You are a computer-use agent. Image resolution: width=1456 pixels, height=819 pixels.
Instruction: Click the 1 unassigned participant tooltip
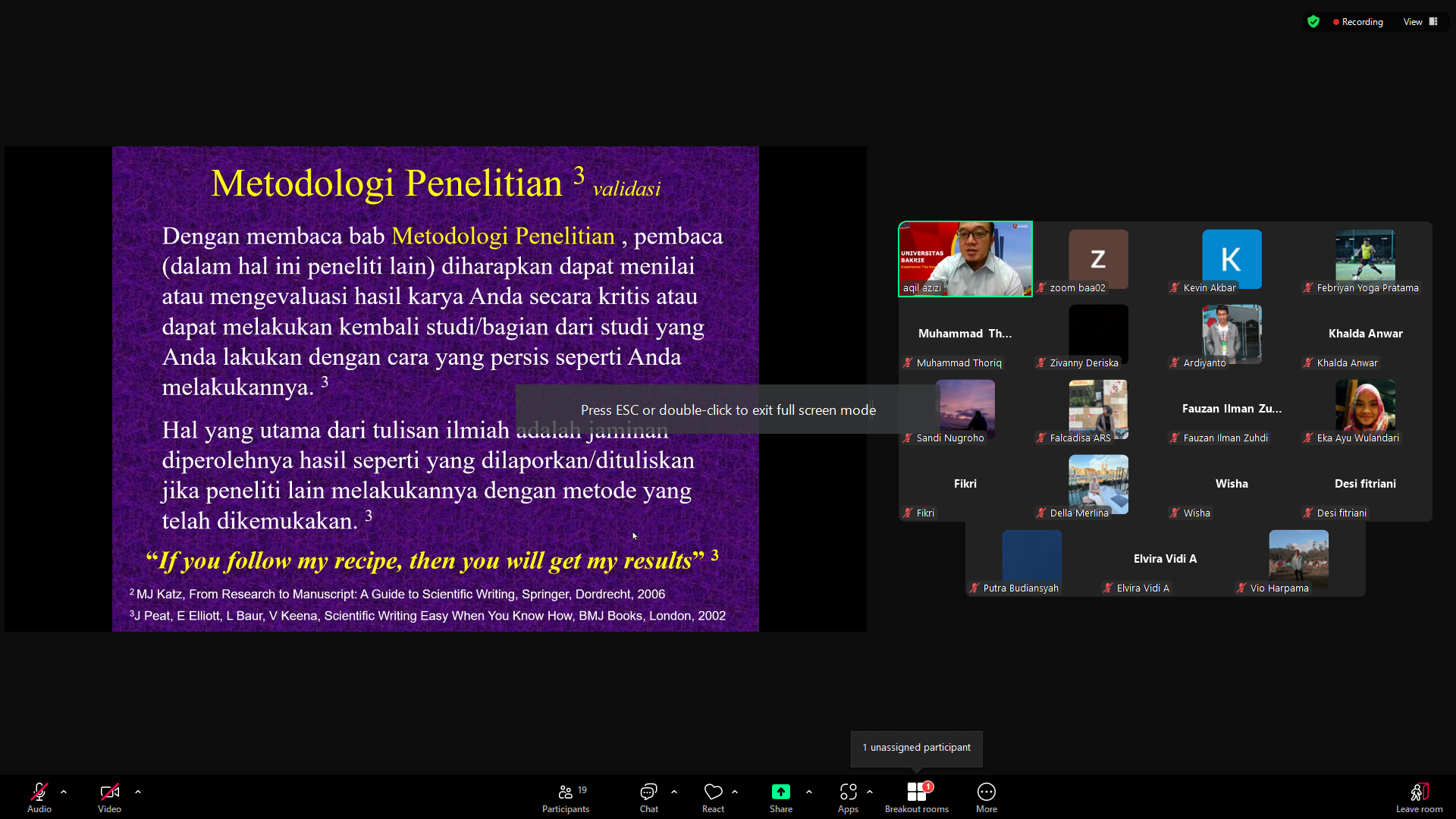tap(917, 748)
